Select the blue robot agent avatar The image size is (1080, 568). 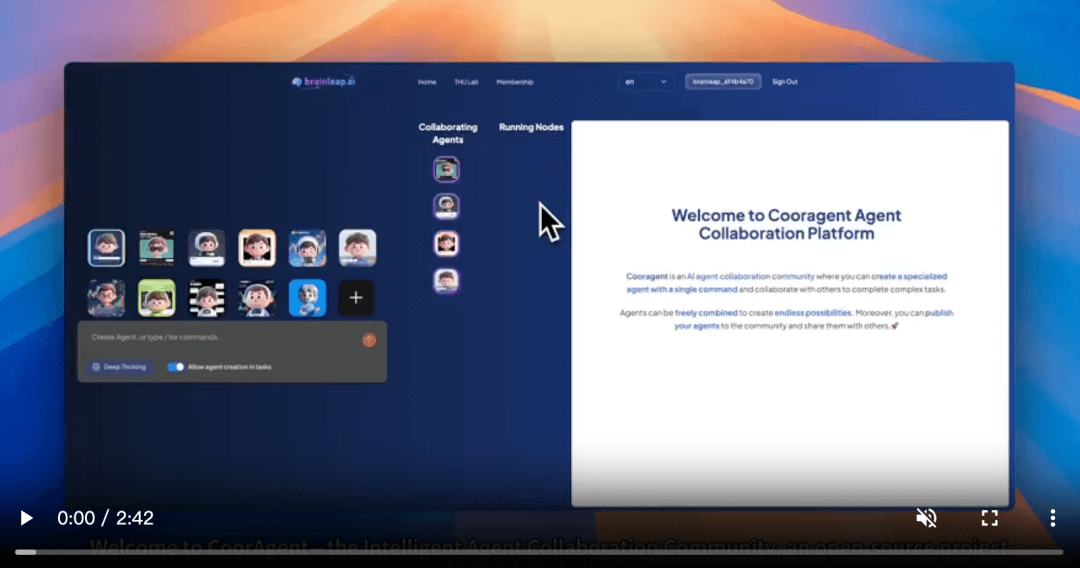[307, 298]
